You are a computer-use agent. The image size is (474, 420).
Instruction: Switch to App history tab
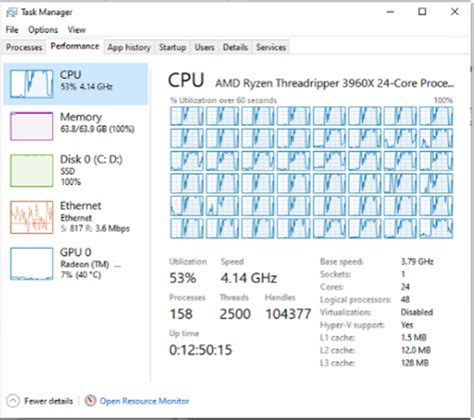coord(129,47)
